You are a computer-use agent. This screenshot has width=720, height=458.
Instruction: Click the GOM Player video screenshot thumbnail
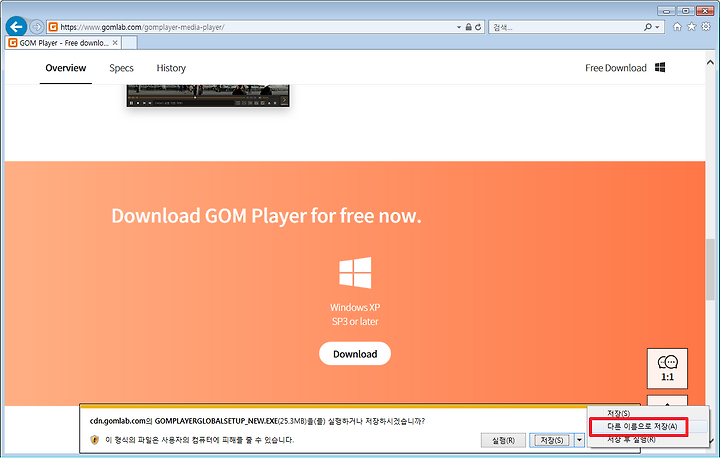coord(208,96)
